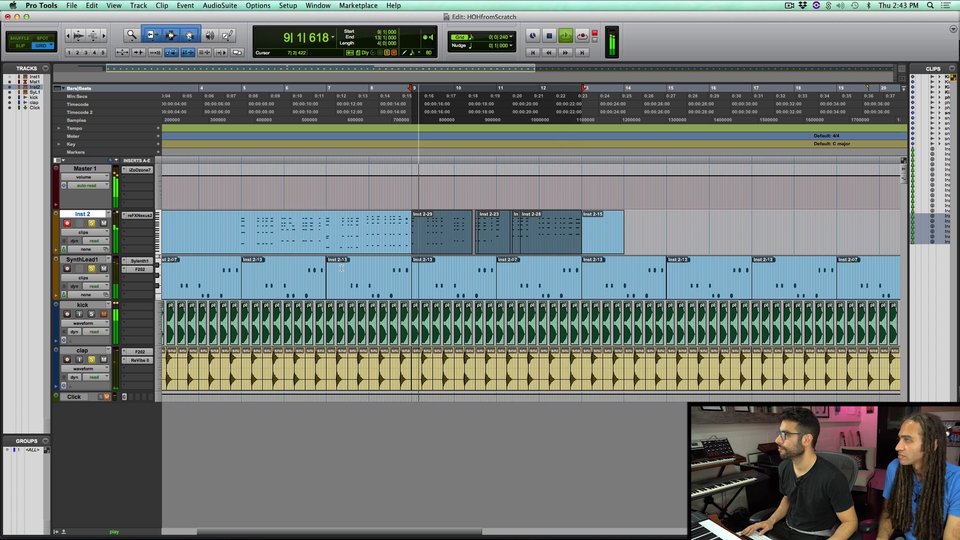Open Inst 2 clips view selector
Viewport: 960px width, 540px height.
85,232
